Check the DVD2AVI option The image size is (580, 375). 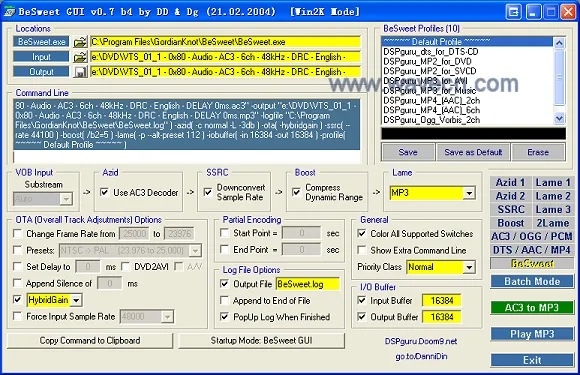[125, 266]
